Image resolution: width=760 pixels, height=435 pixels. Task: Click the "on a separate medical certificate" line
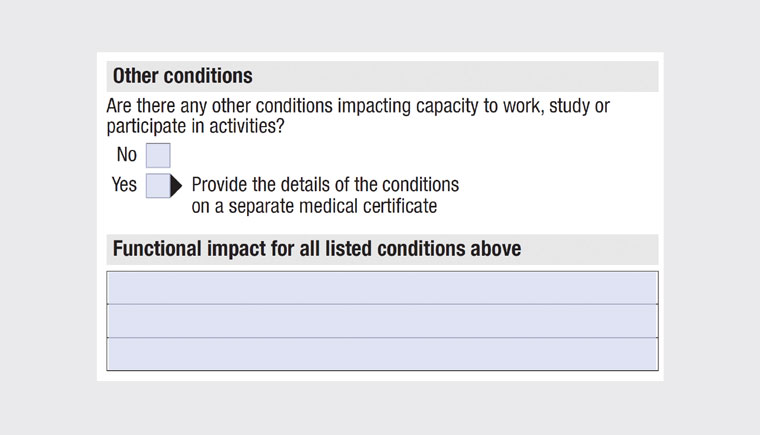[314, 207]
